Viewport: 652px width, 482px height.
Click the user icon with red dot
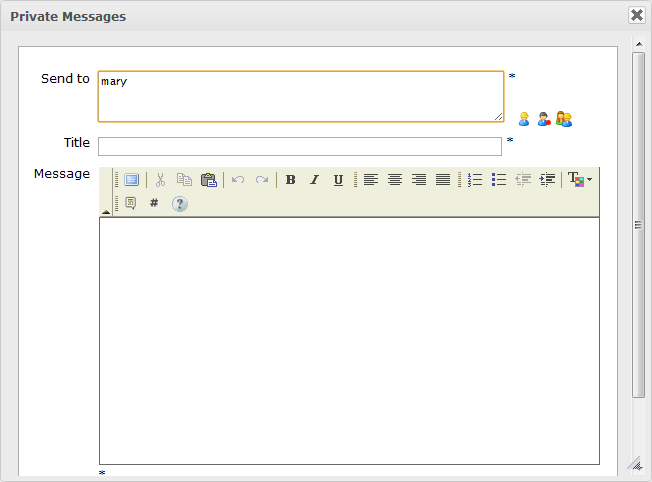click(543, 119)
